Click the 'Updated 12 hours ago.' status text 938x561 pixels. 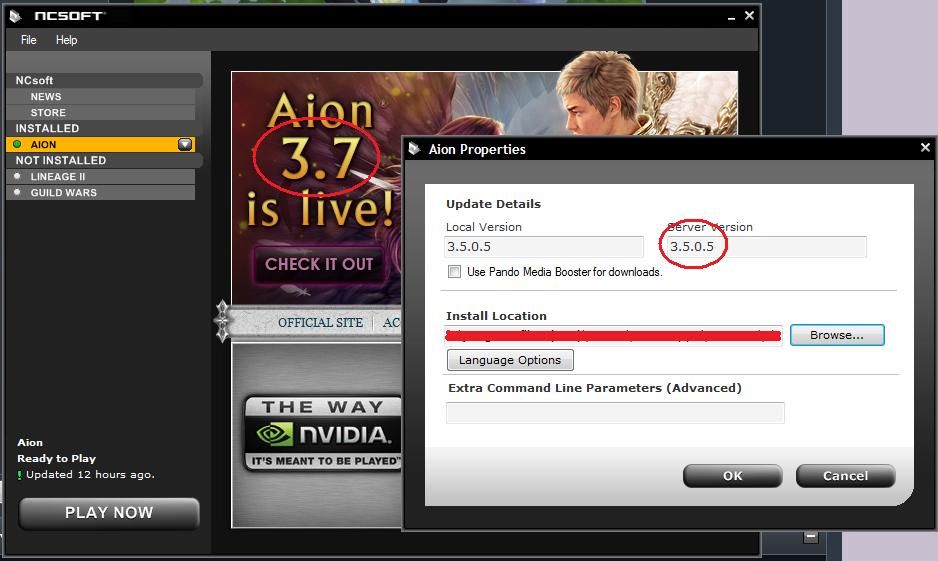point(90,474)
